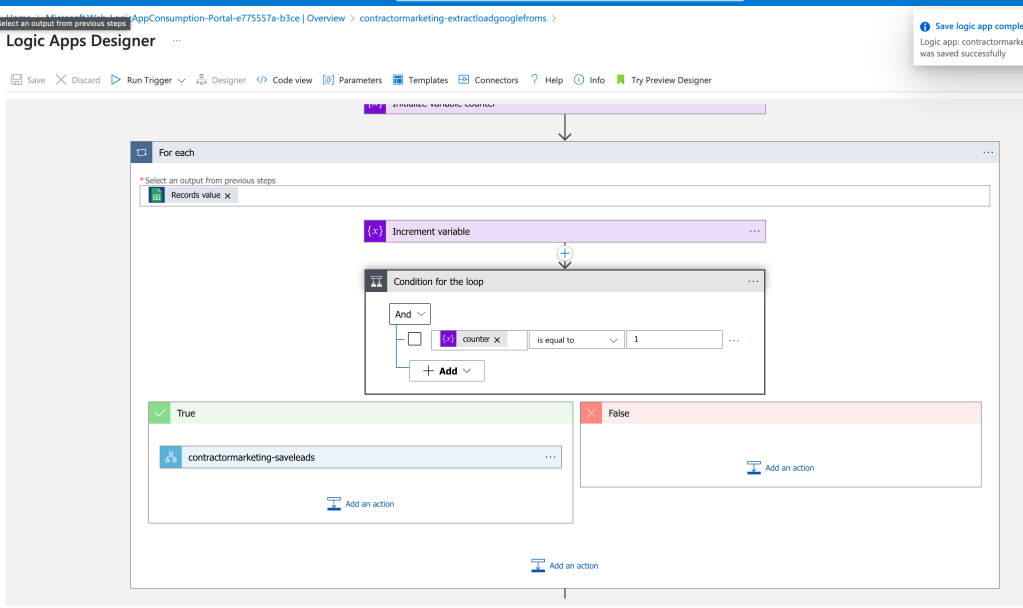
Task: Open the condition row ellipsis menu
Action: click(x=734, y=341)
